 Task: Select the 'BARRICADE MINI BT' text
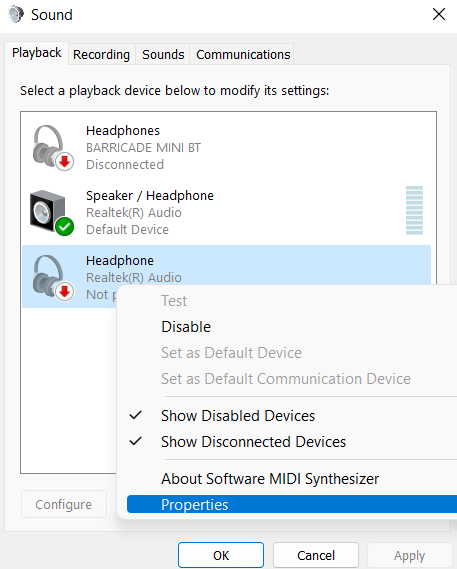point(143,148)
